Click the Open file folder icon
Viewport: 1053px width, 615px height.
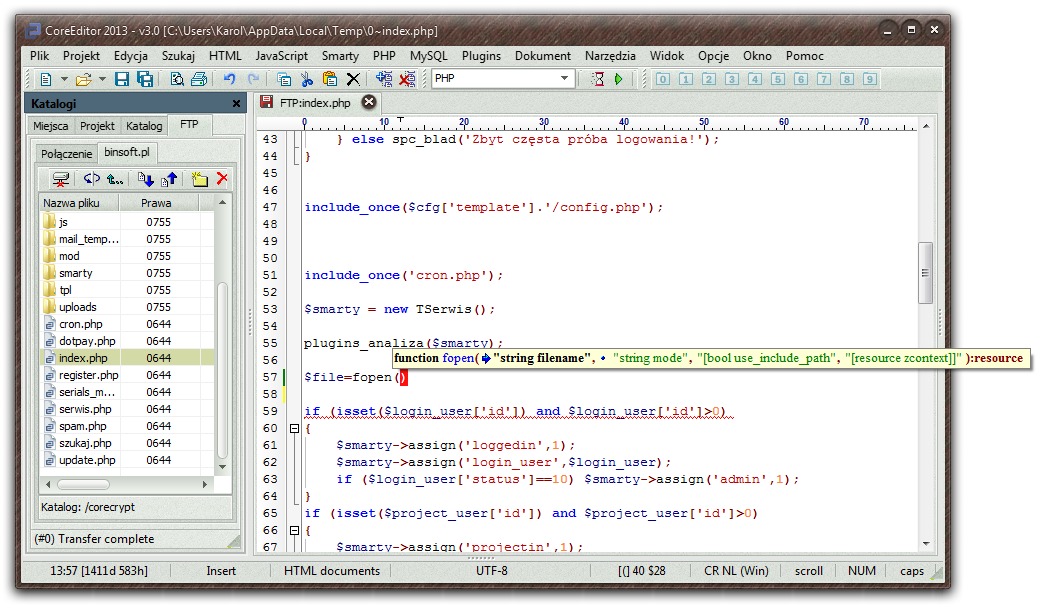pos(83,79)
